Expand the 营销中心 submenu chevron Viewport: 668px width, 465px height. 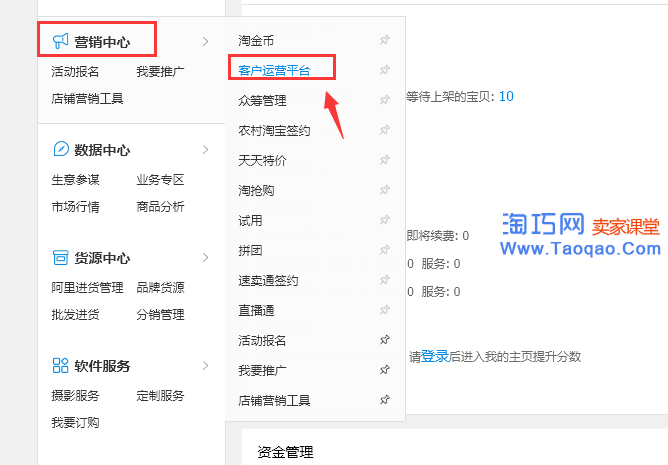[205, 41]
